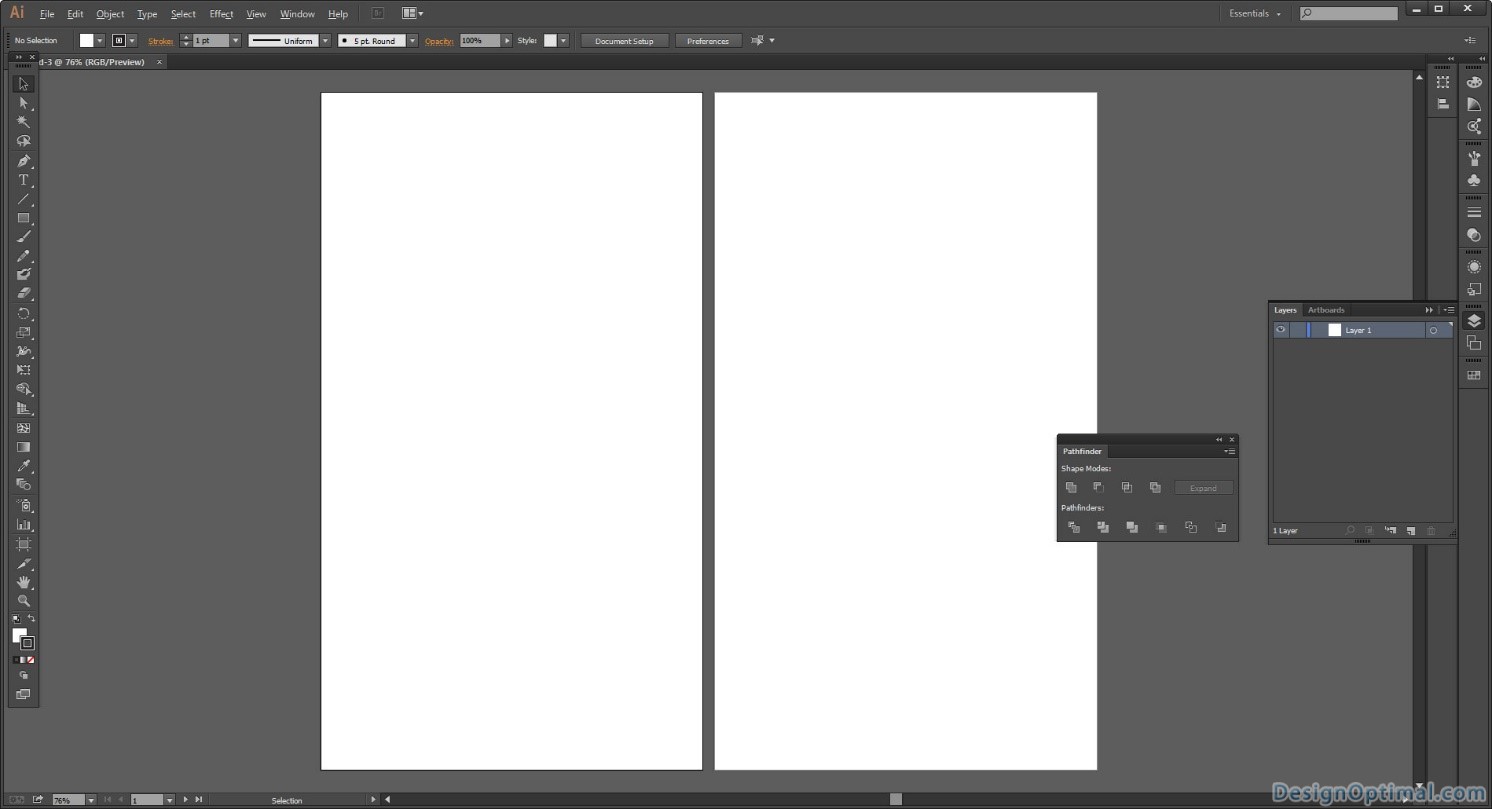Click the search field in top bar
The width and height of the screenshot is (1492, 809).
coord(1349,14)
